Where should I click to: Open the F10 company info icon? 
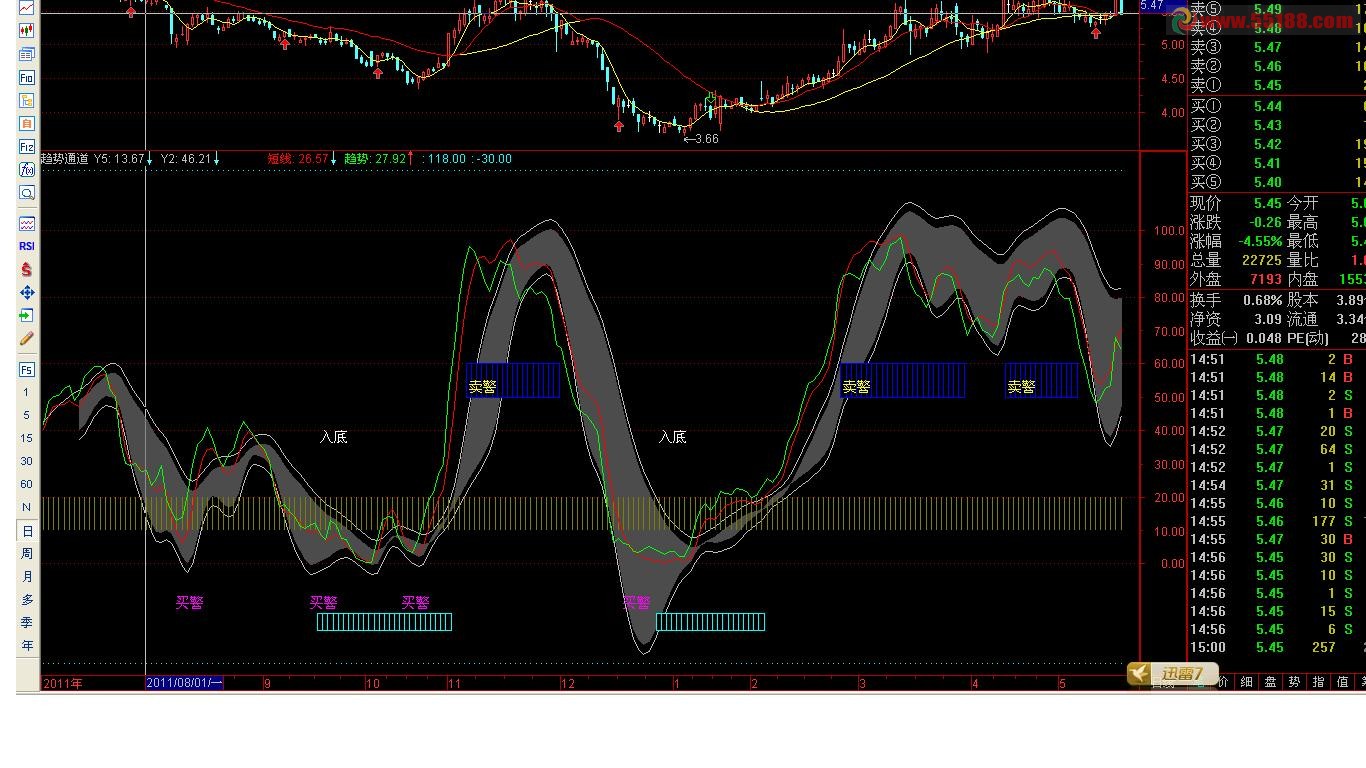pyautogui.click(x=27, y=77)
